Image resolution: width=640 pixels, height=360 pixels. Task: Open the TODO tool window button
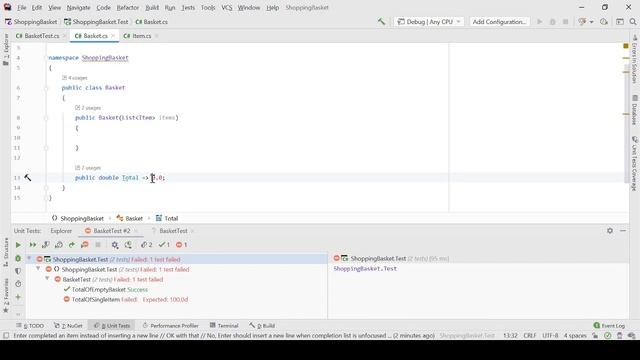[x=30, y=325]
